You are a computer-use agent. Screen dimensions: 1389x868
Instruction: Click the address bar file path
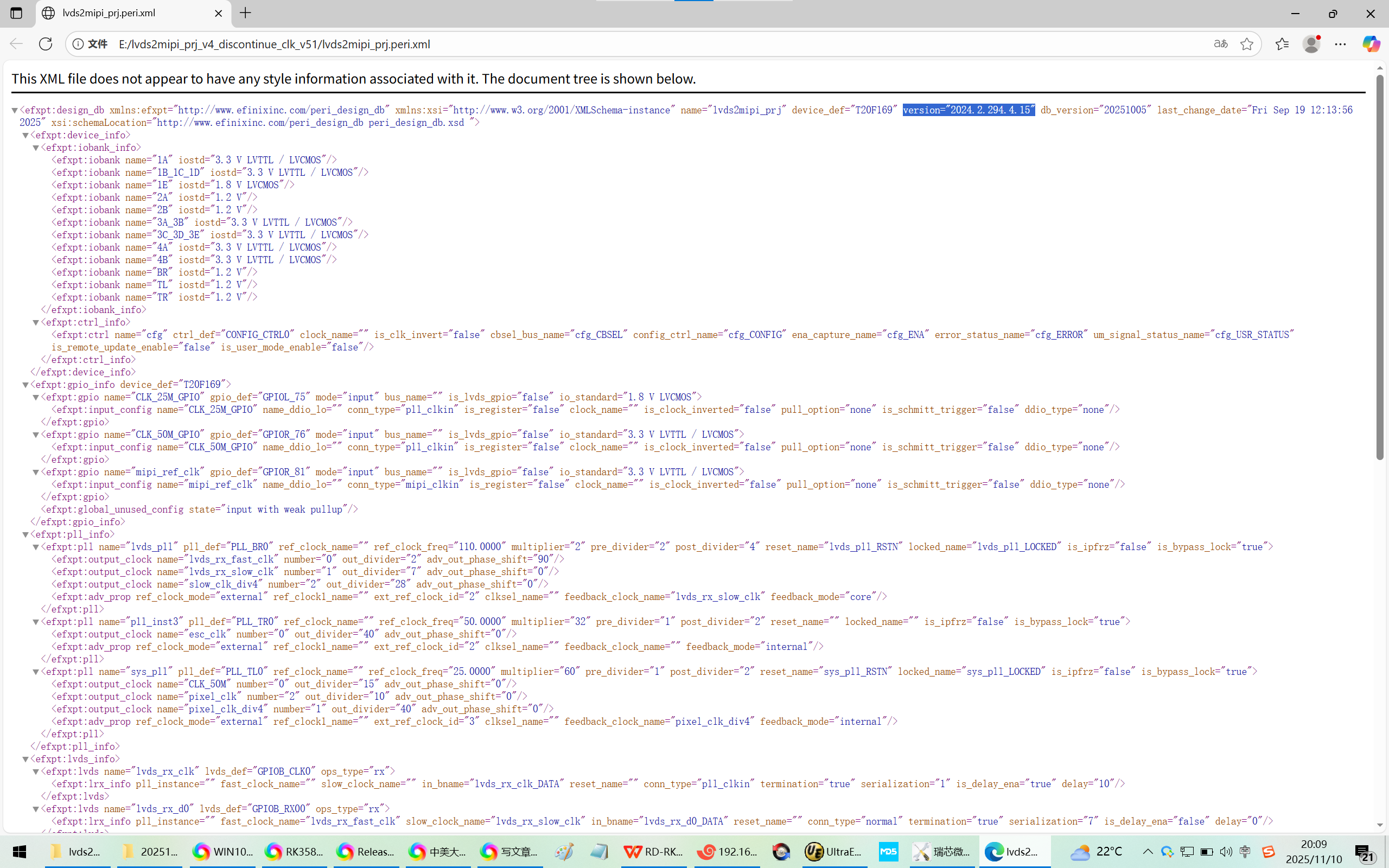[275, 44]
